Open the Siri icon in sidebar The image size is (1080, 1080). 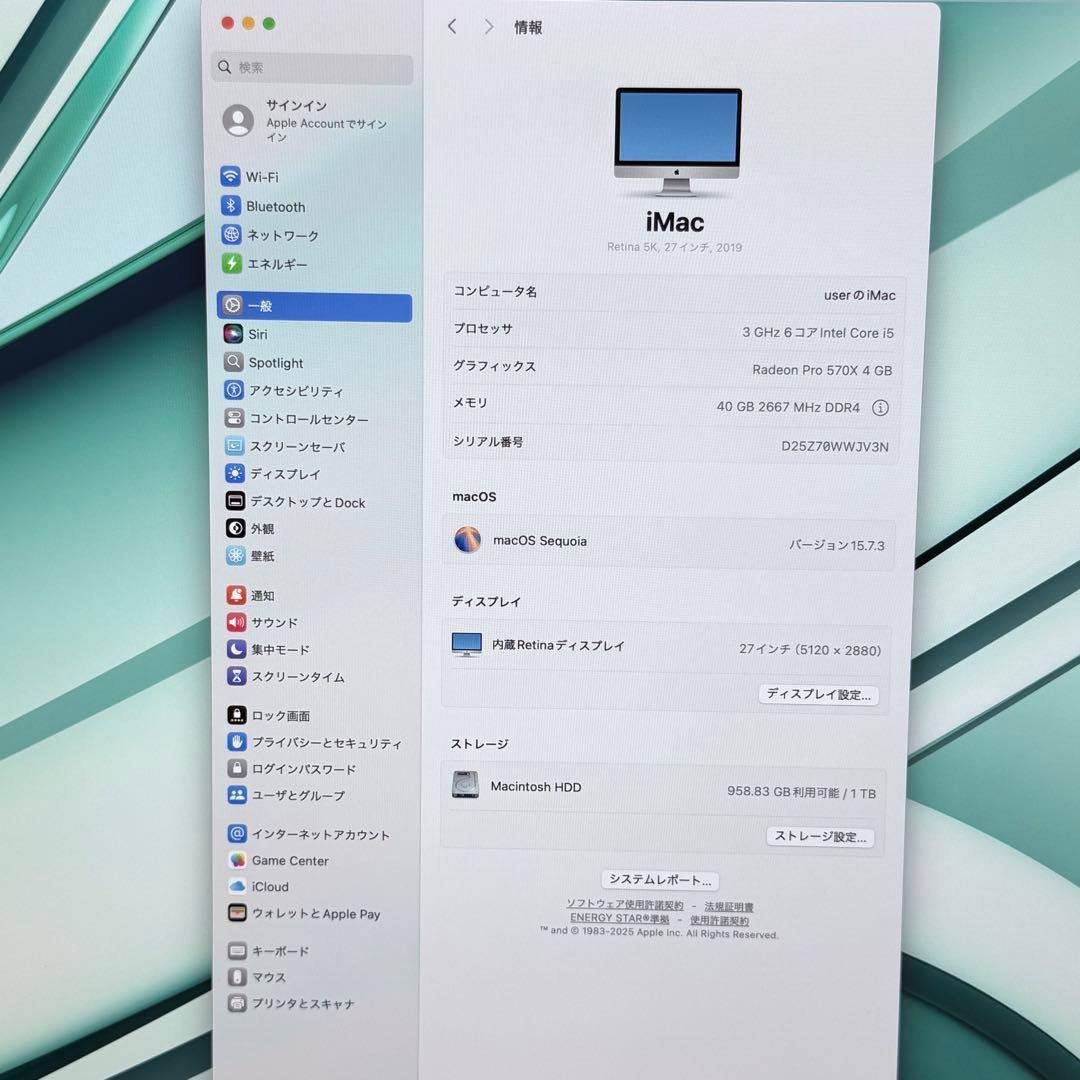(233, 333)
